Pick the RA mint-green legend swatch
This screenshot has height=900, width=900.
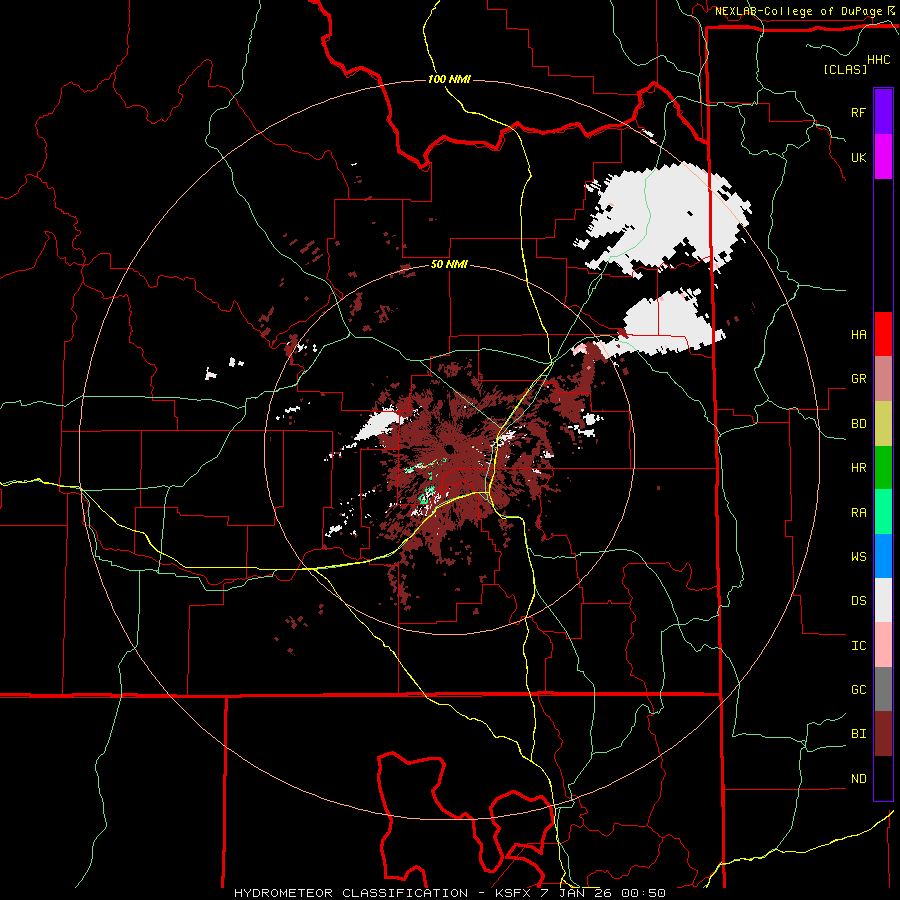point(883,512)
